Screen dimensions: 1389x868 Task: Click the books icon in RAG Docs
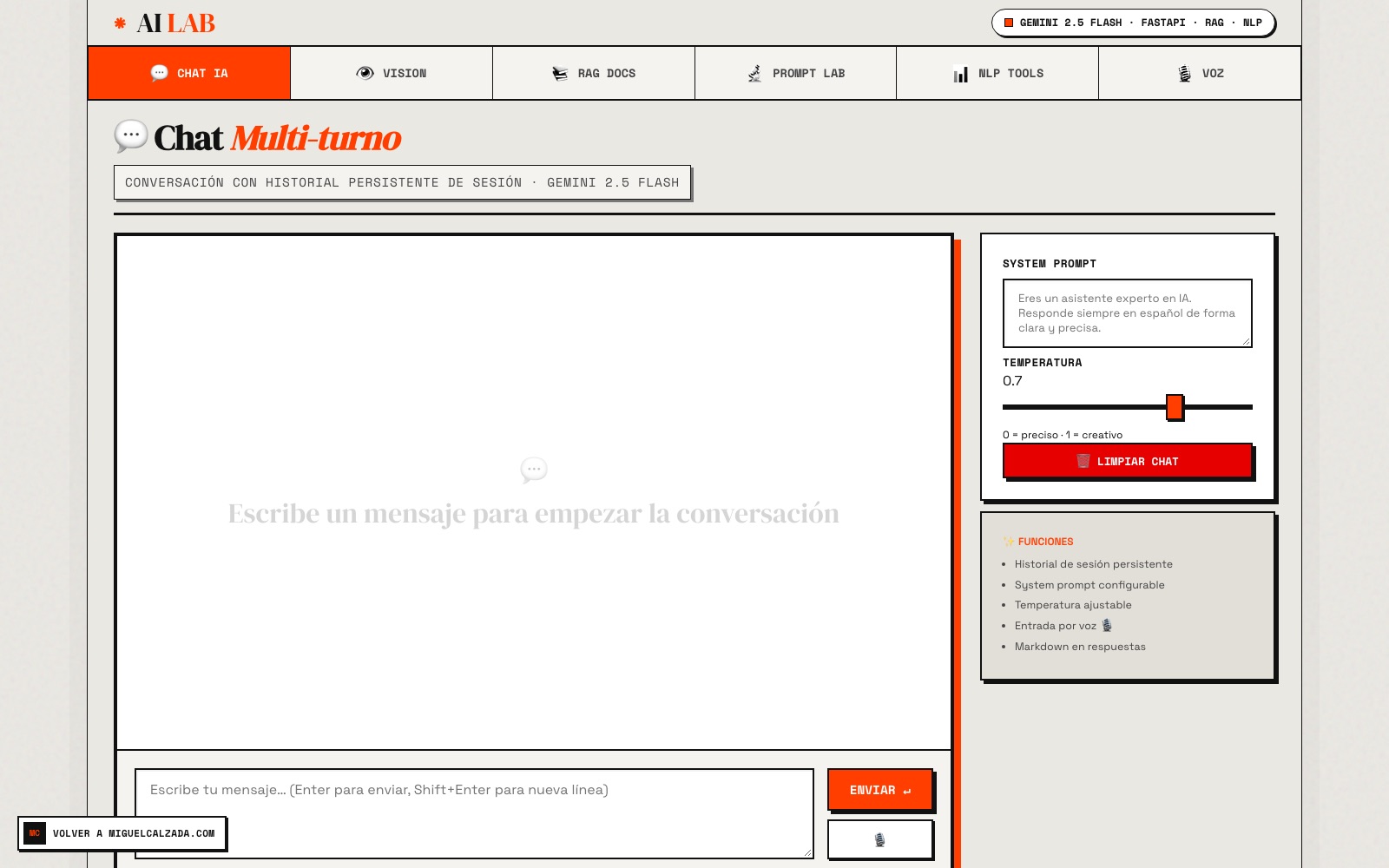click(560, 74)
